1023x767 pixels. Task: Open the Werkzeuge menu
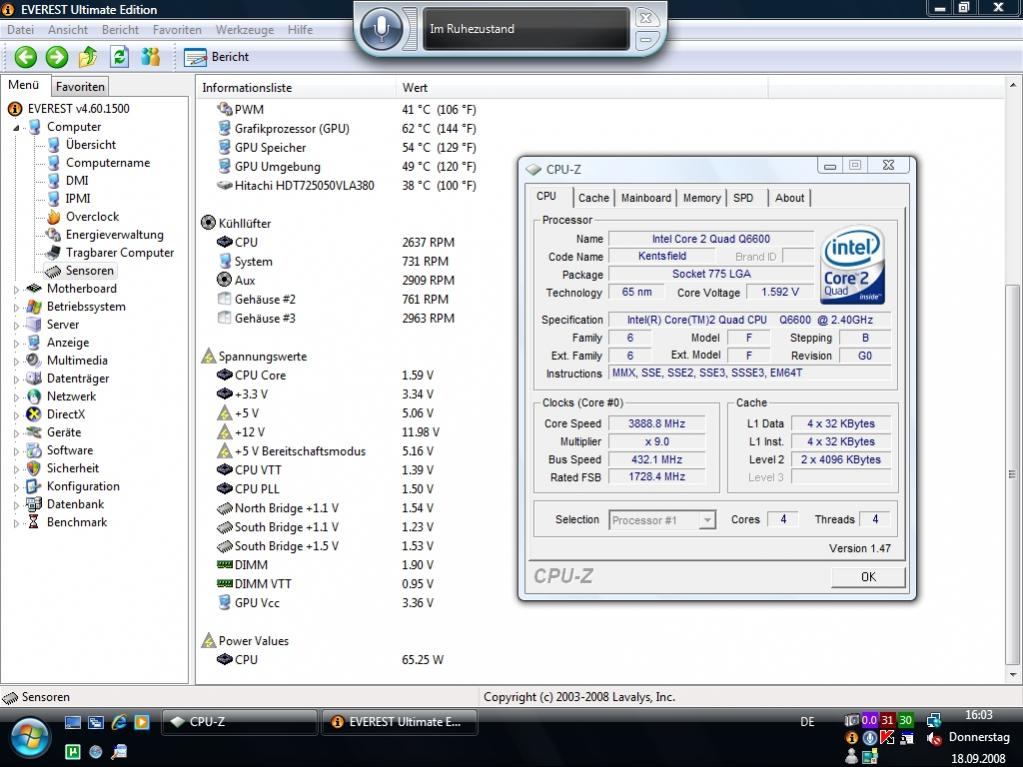click(245, 29)
